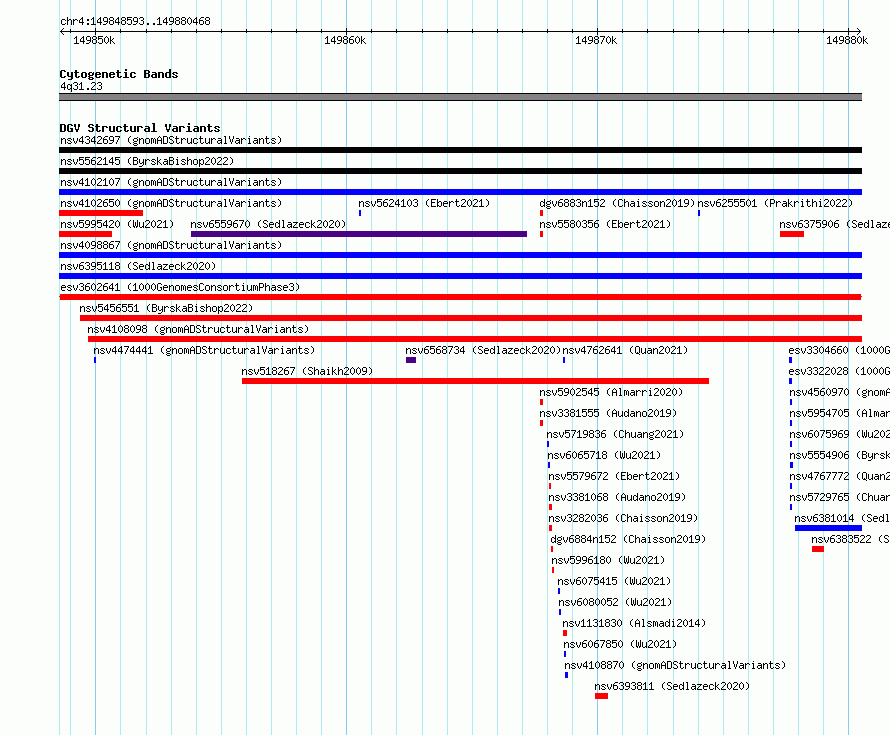This screenshot has height=735, width=890.
Task: Click nsv6065718 Wu2021 label
Action: 604,455
